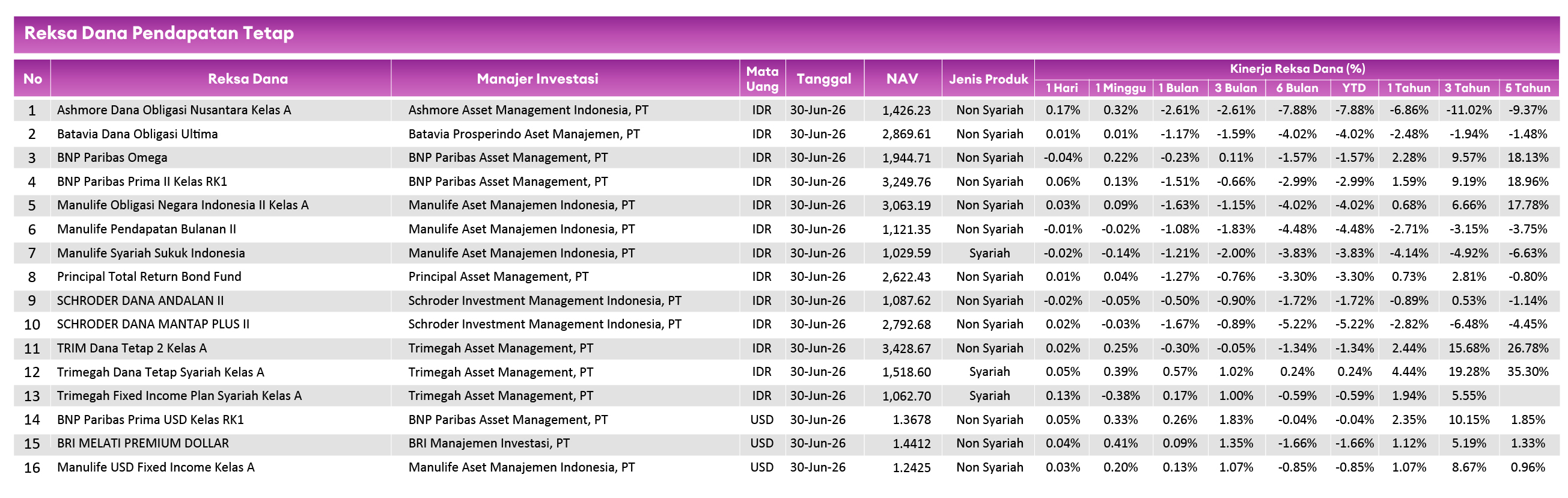
Task: Select the NAV value 3,249.76
Action: pyautogui.click(x=906, y=182)
